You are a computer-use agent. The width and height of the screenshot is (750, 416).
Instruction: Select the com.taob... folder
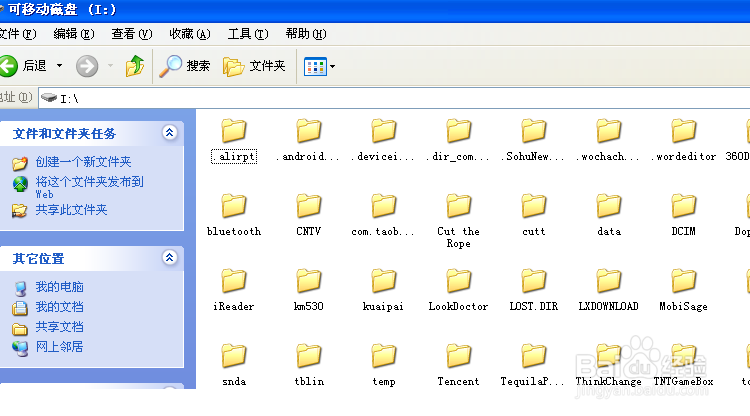(x=383, y=216)
